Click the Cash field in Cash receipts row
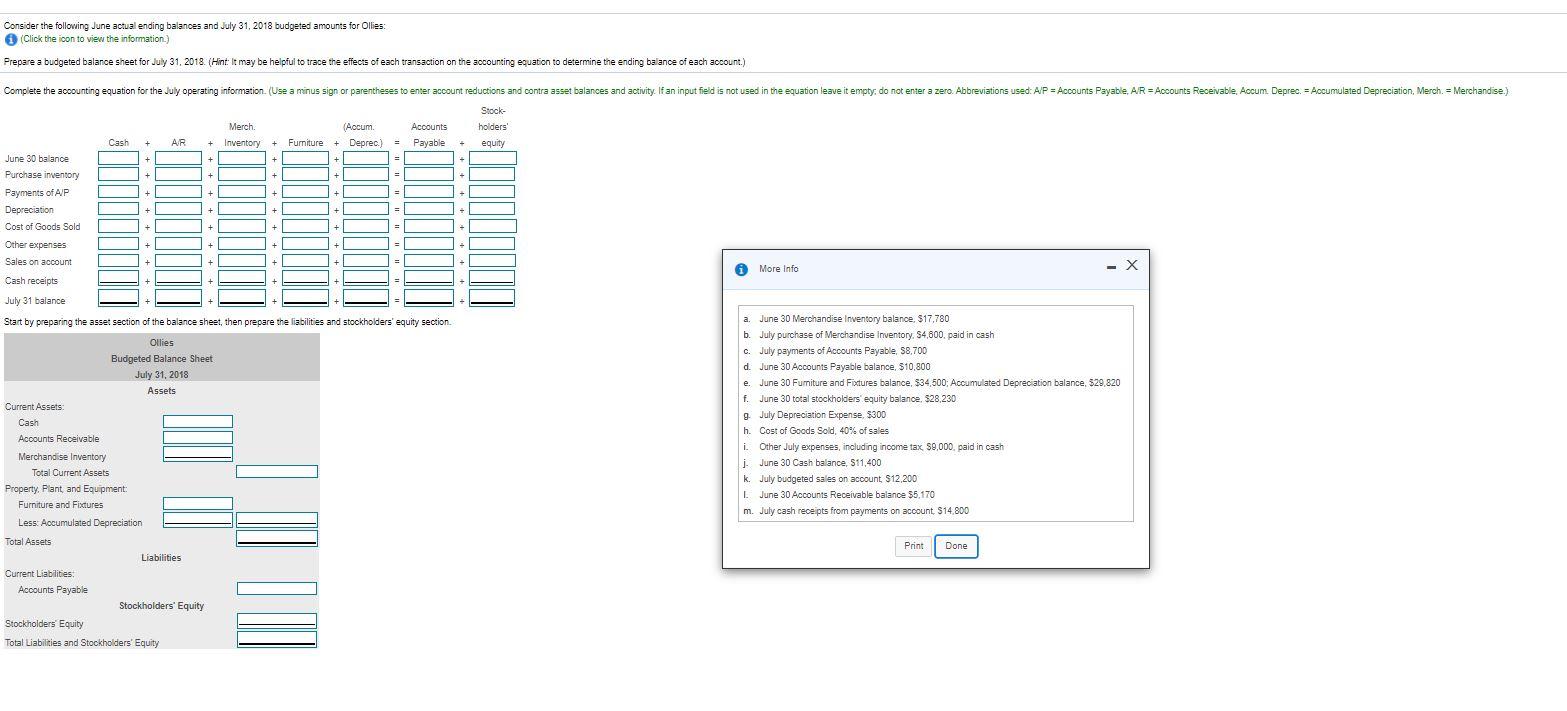Viewport: 1567px width, 711px height. [x=118, y=278]
